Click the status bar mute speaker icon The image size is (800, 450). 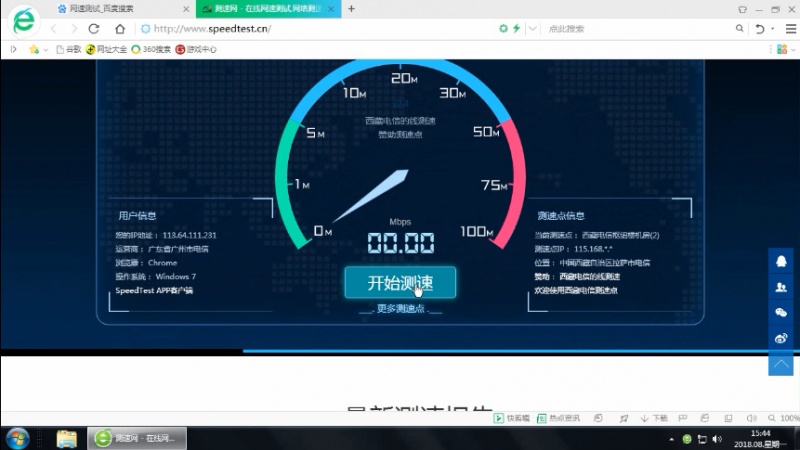(x=752, y=418)
